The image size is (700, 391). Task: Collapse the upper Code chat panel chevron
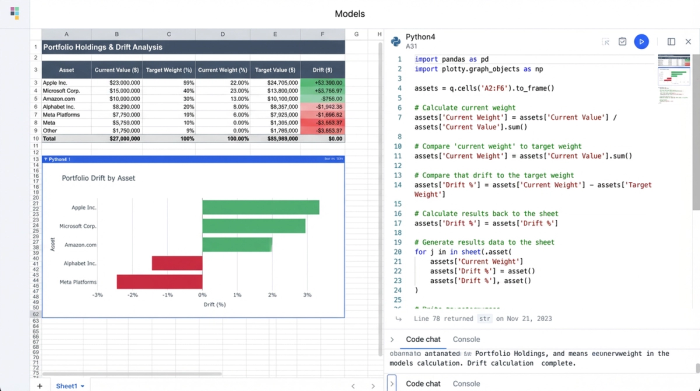392,340
